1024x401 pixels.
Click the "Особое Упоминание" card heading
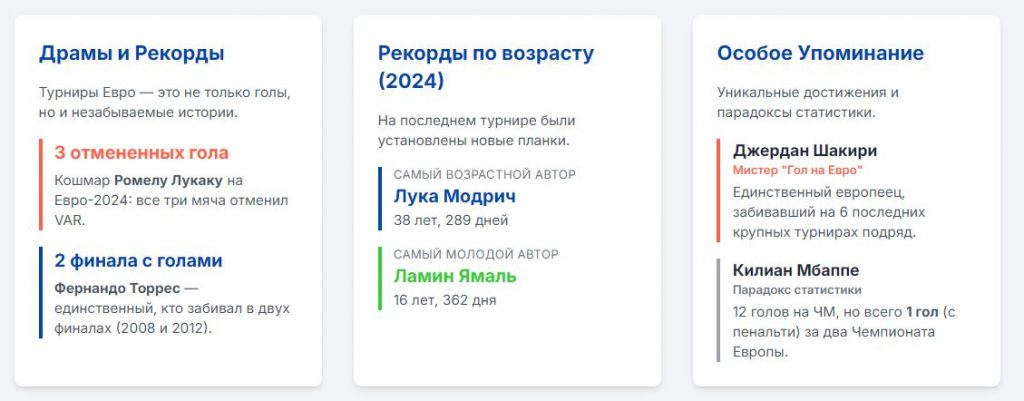(820, 54)
